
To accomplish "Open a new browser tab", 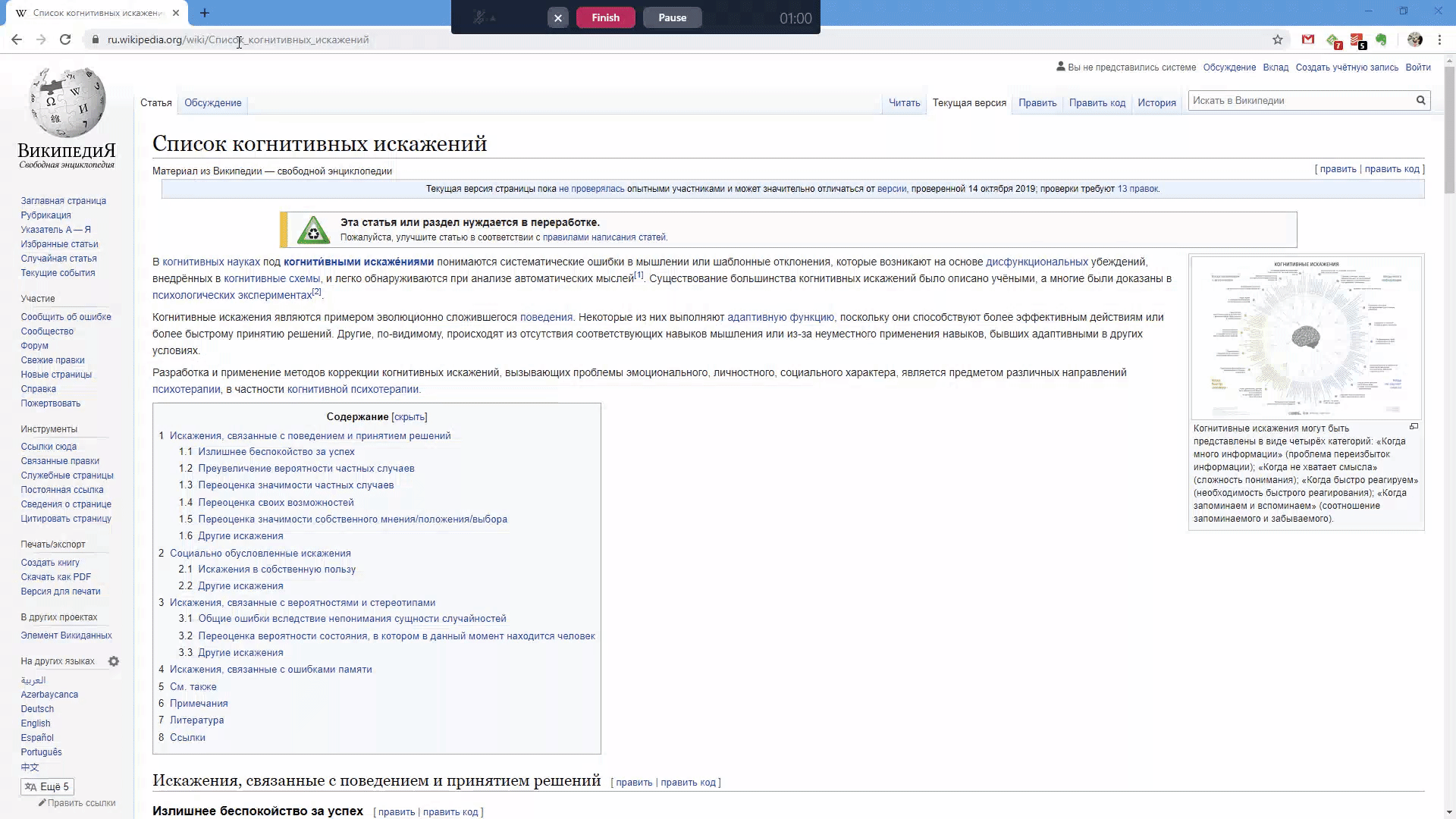I will 205,13.
